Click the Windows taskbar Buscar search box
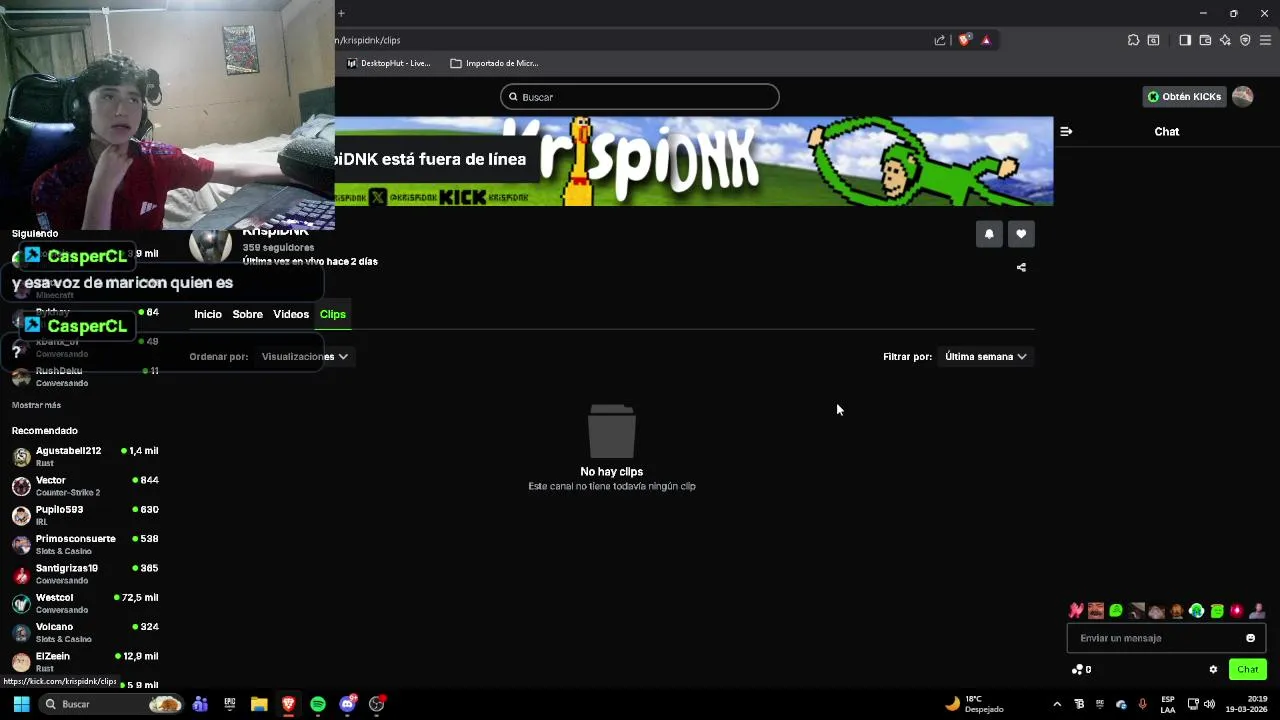Image resolution: width=1280 pixels, height=720 pixels. coord(112,704)
